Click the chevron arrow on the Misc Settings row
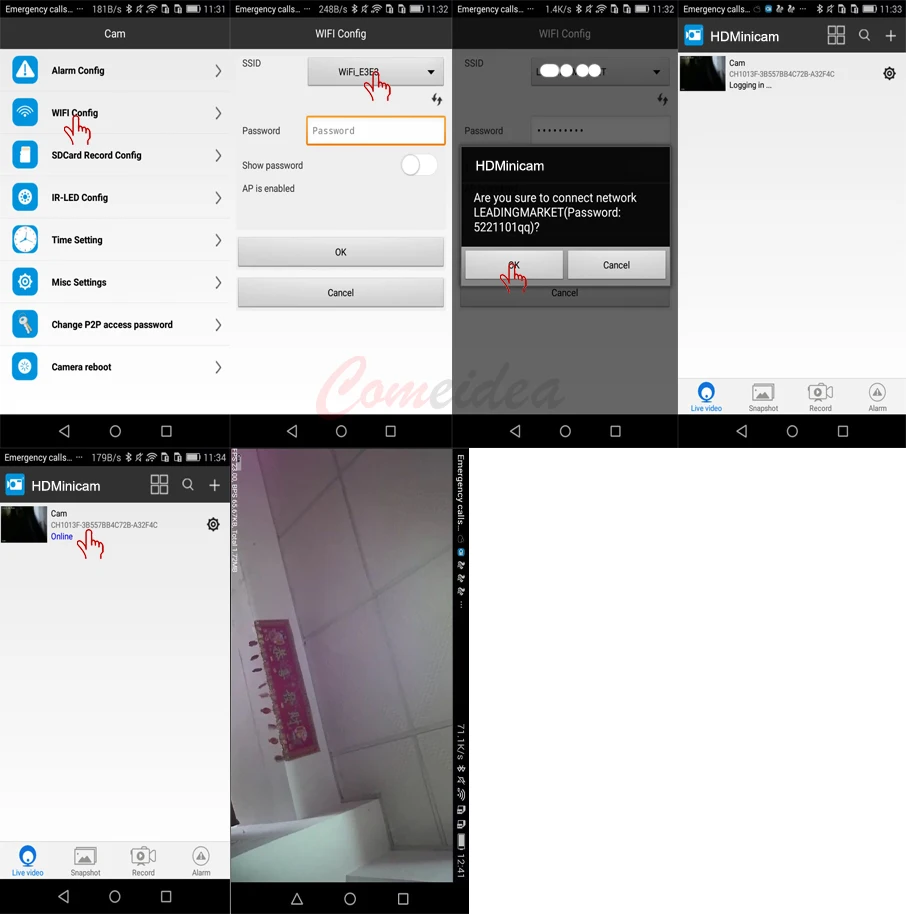The image size is (906, 914). (218, 282)
